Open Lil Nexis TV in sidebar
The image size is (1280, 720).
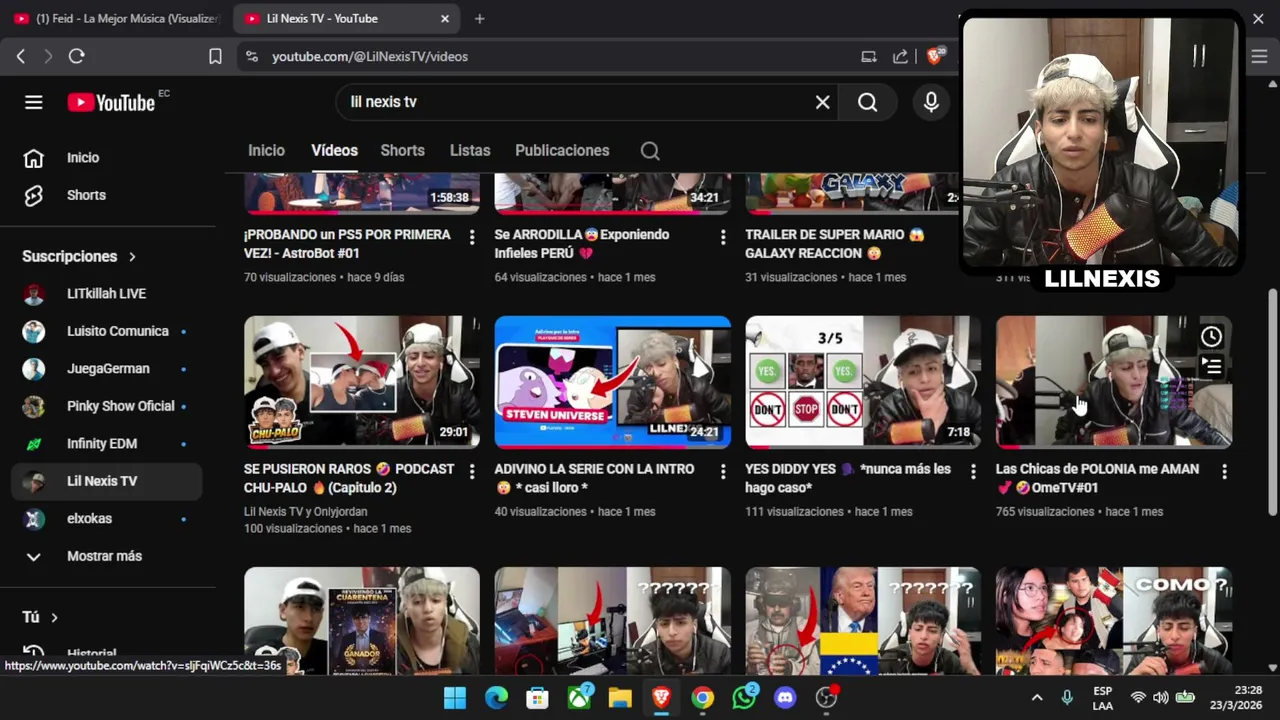(106, 481)
